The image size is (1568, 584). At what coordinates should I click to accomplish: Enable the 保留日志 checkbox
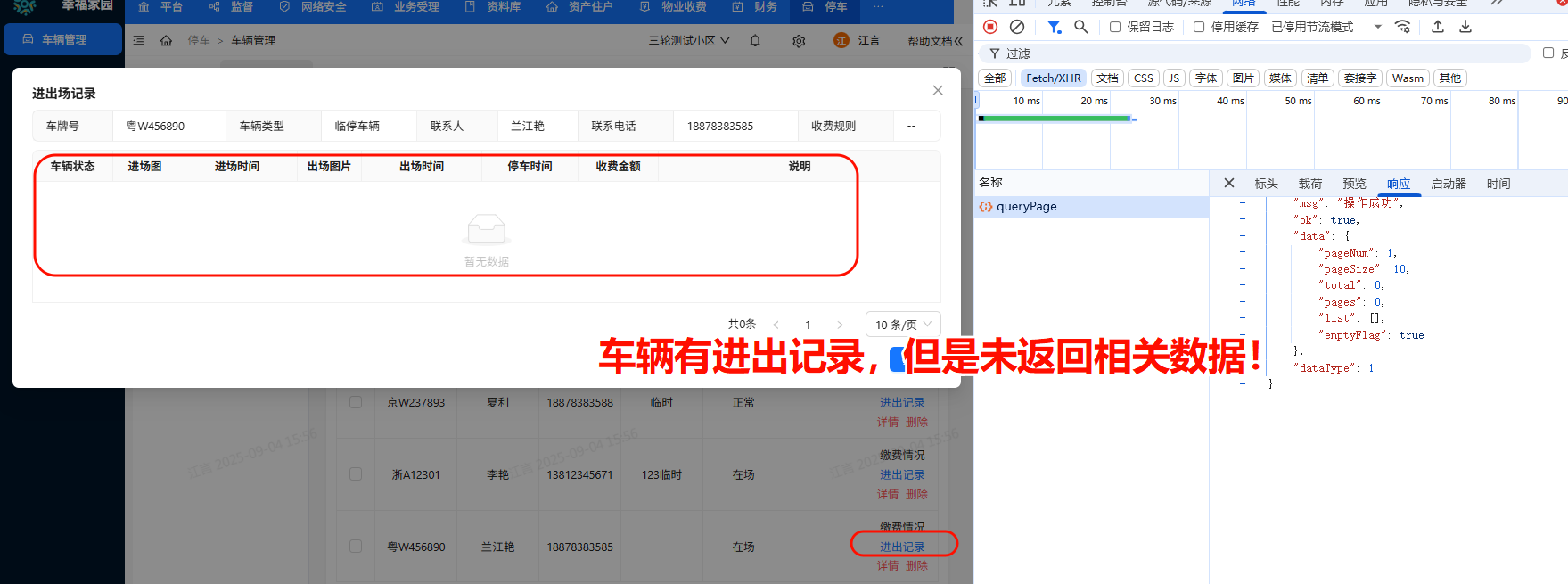pyautogui.click(x=1115, y=27)
